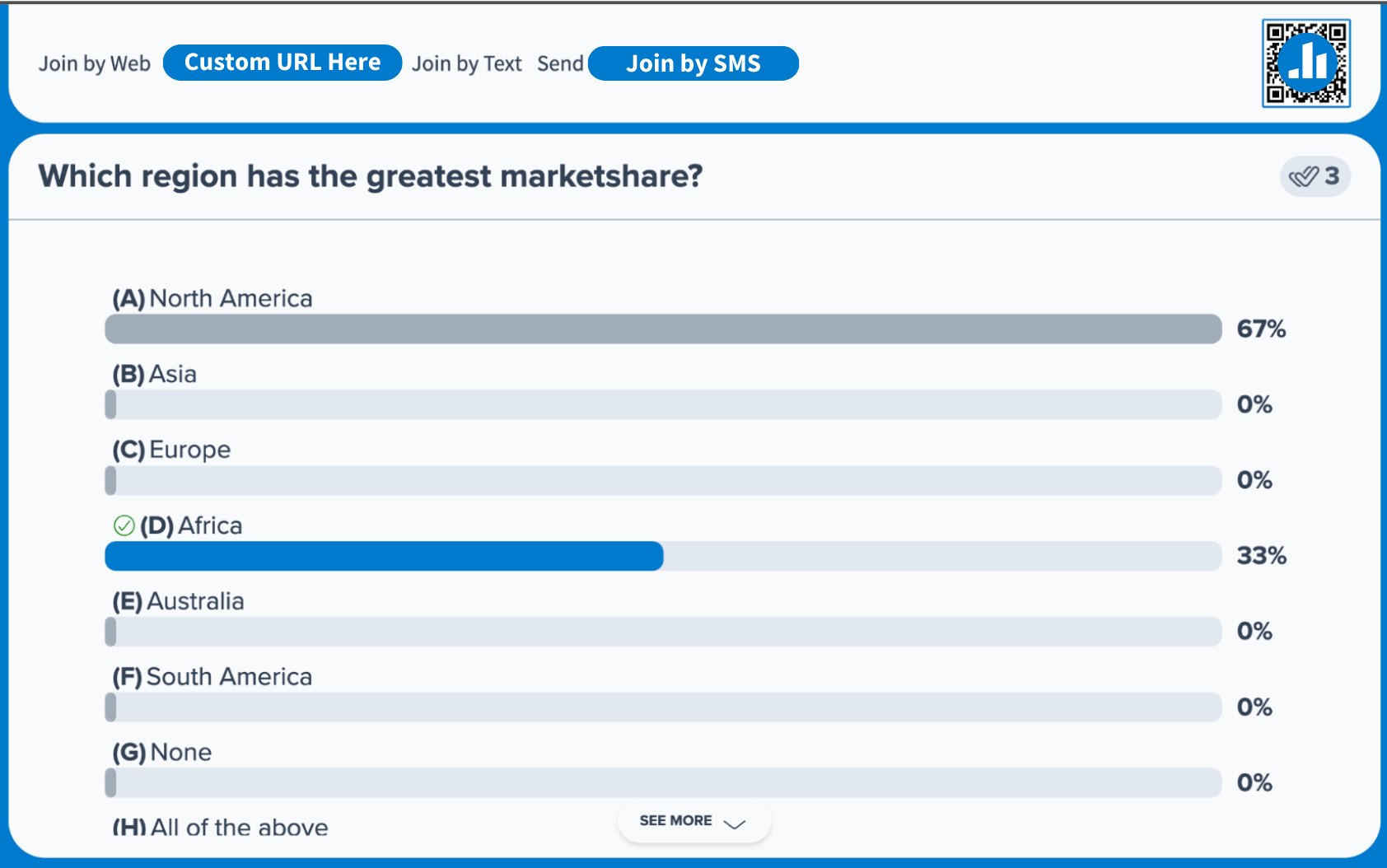Expand the list with SEE MORE
Viewport: 1387px width, 868px height.
point(676,821)
